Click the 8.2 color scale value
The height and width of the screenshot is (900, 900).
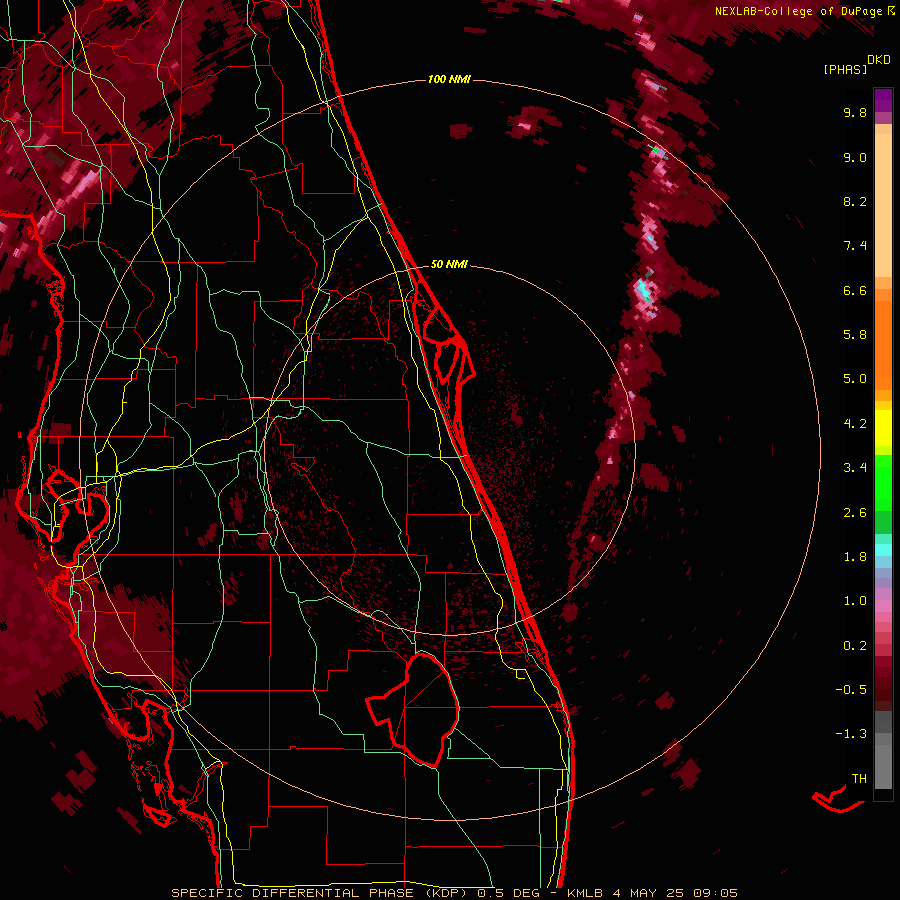855,201
